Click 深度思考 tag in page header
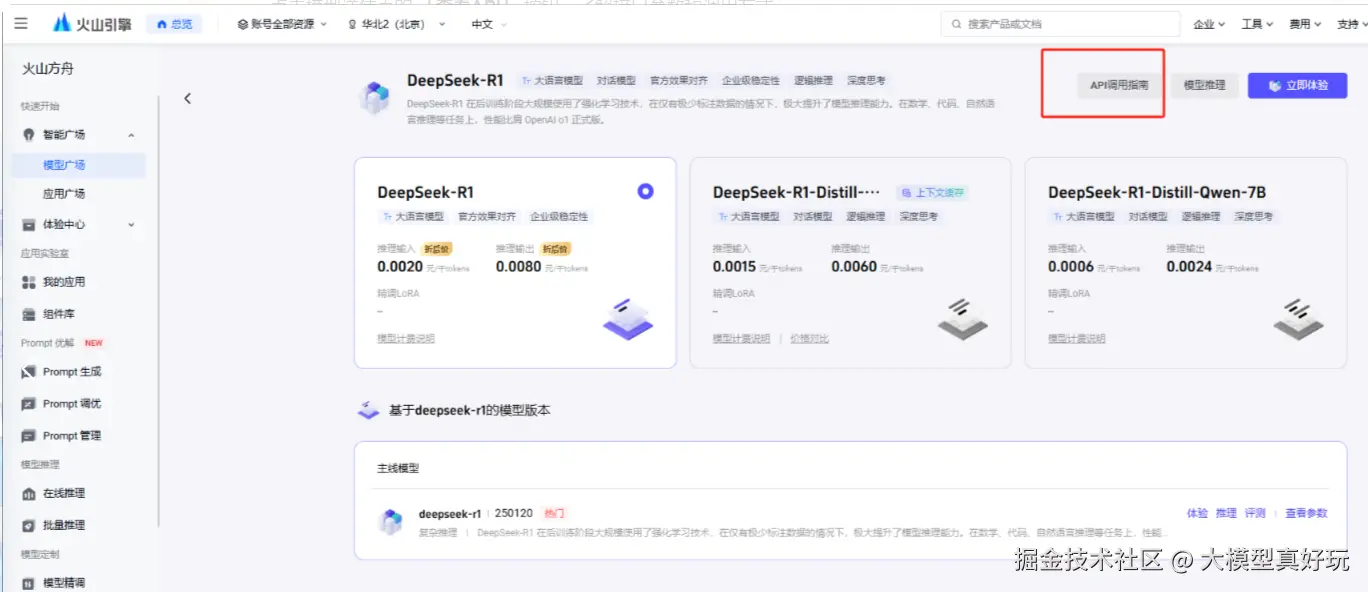This screenshot has height=592, width=1368. pos(866,81)
